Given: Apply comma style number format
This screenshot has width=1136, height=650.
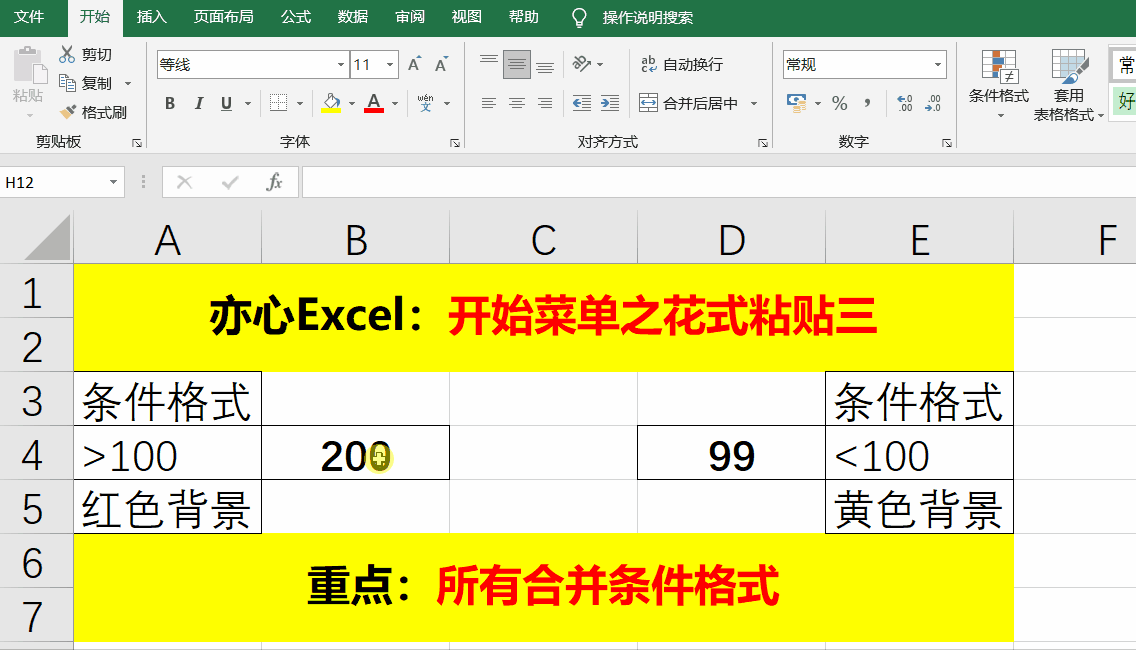Looking at the screenshot, I should [x=867, y=104].
